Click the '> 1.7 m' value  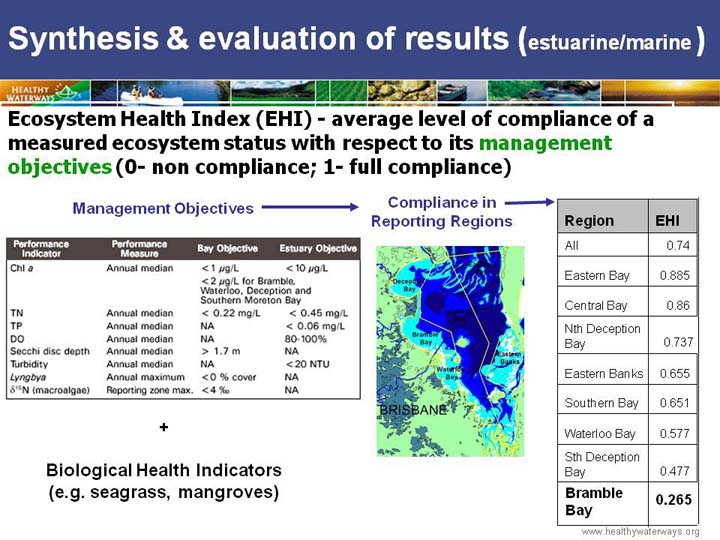220,351
